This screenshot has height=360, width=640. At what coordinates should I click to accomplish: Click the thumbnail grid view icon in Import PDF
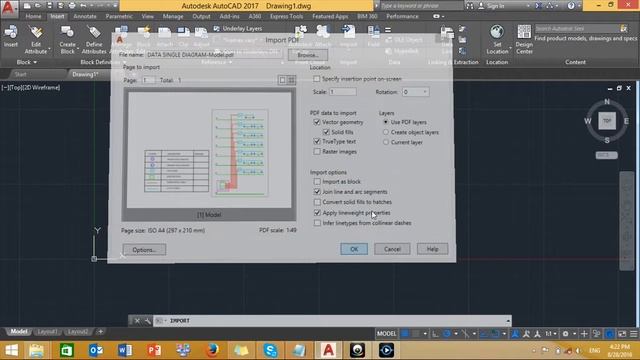point(291,80)
